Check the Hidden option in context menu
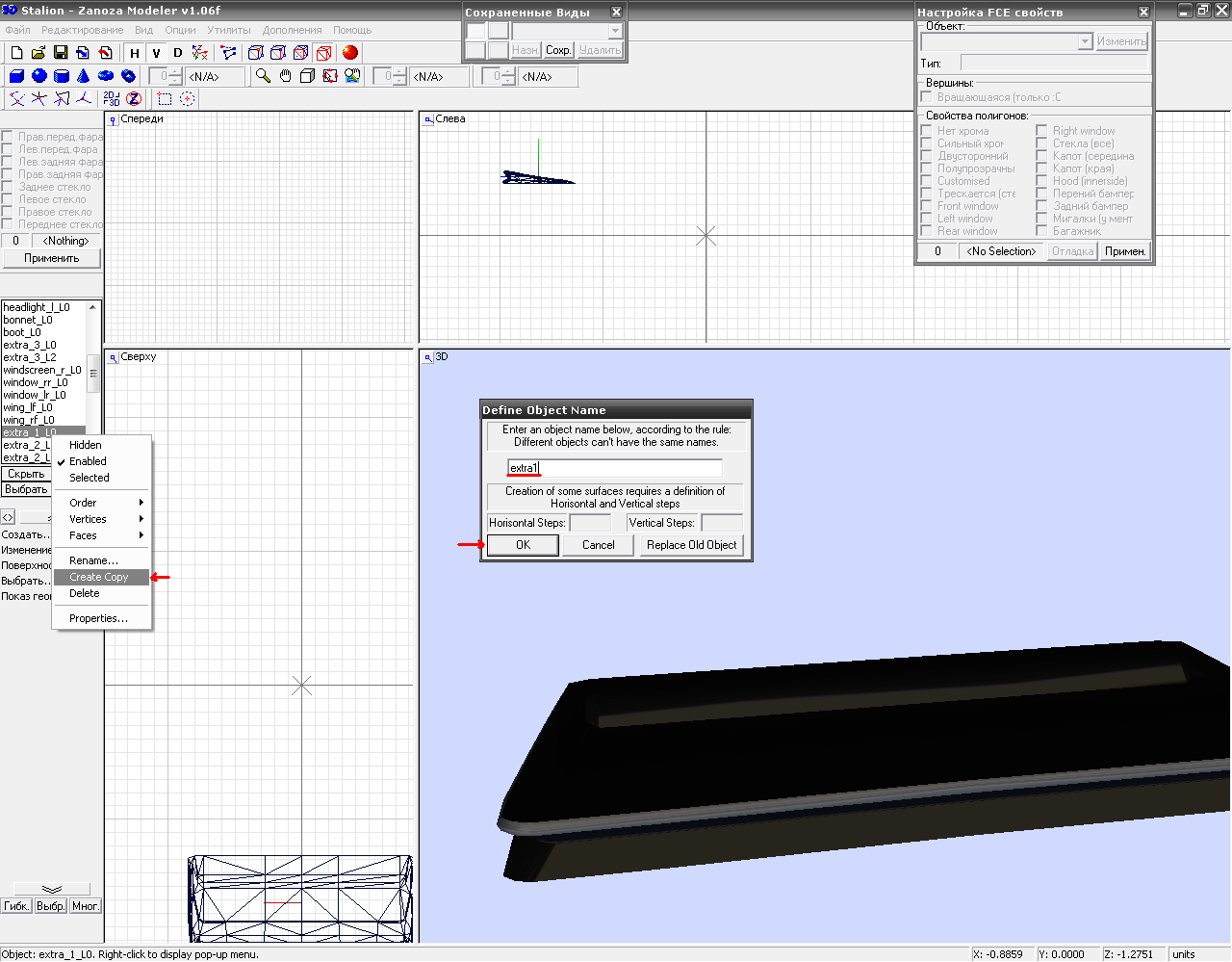 click(85, 445)
